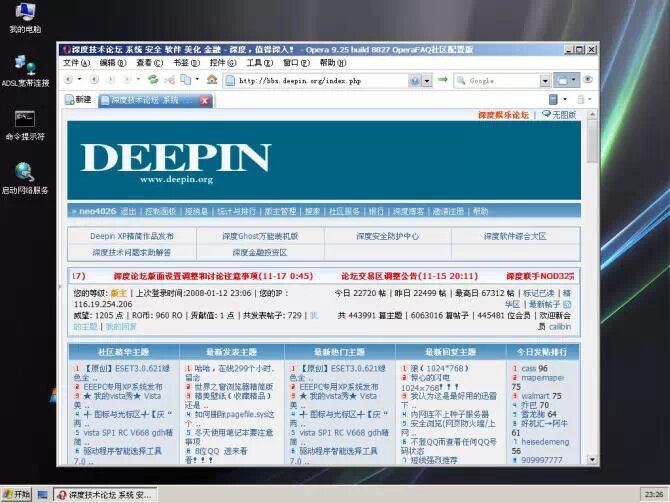Image resolution: width=670 pixels, height=503 pixels.
Task: Click the icon at address bar's right end
Action: tap(414, 81)
